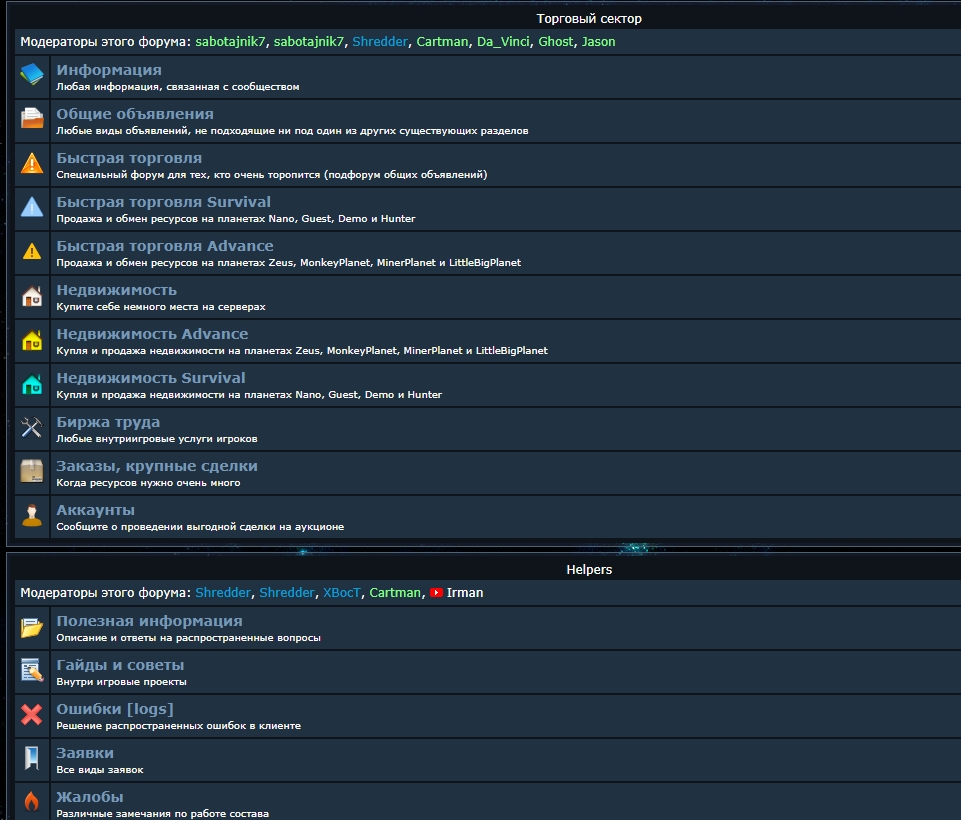
Task: View moderator Da_Vinci's profile
Action: click(x=503, y=42)
